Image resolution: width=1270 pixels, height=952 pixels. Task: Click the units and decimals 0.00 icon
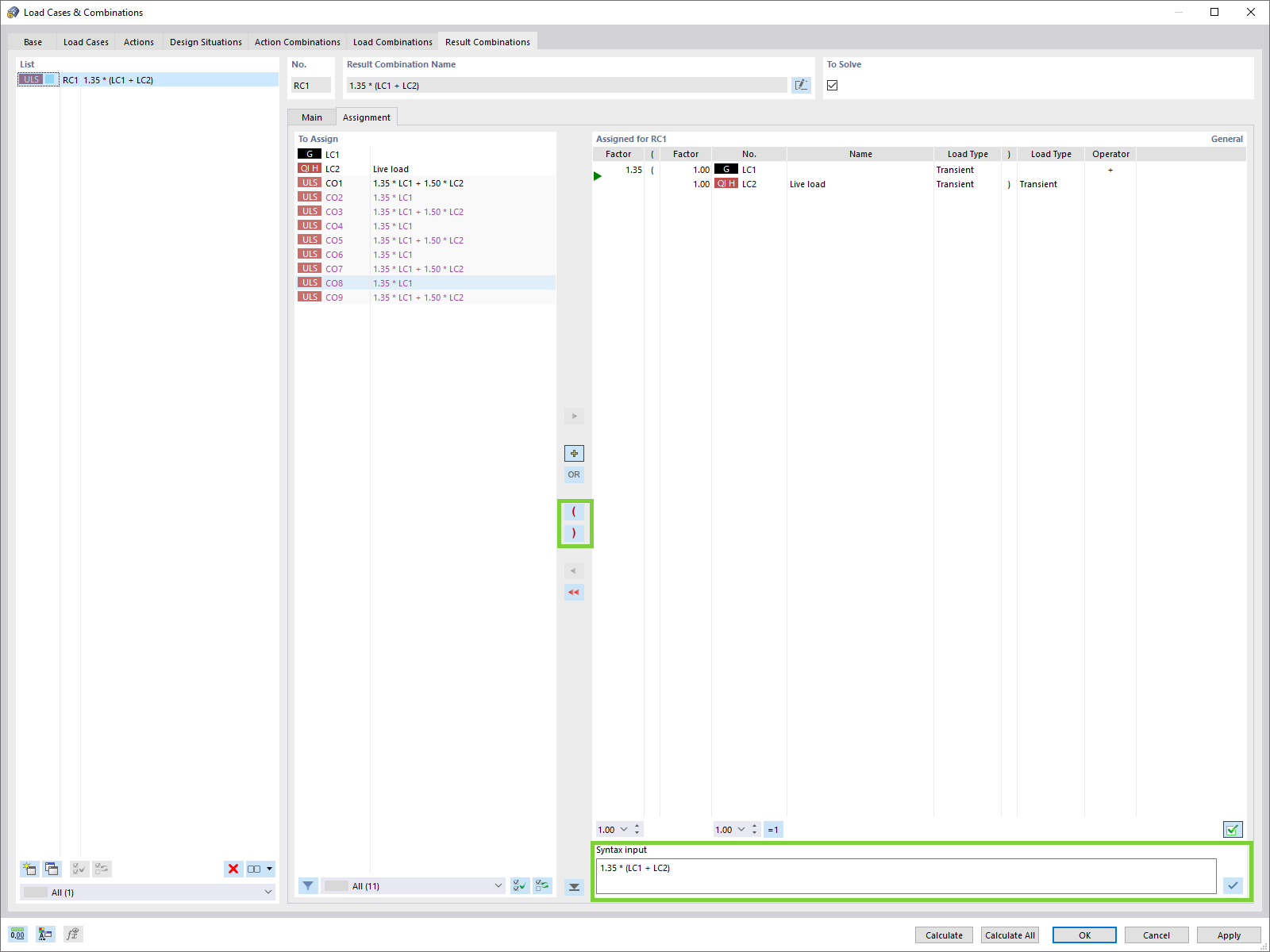17,934
